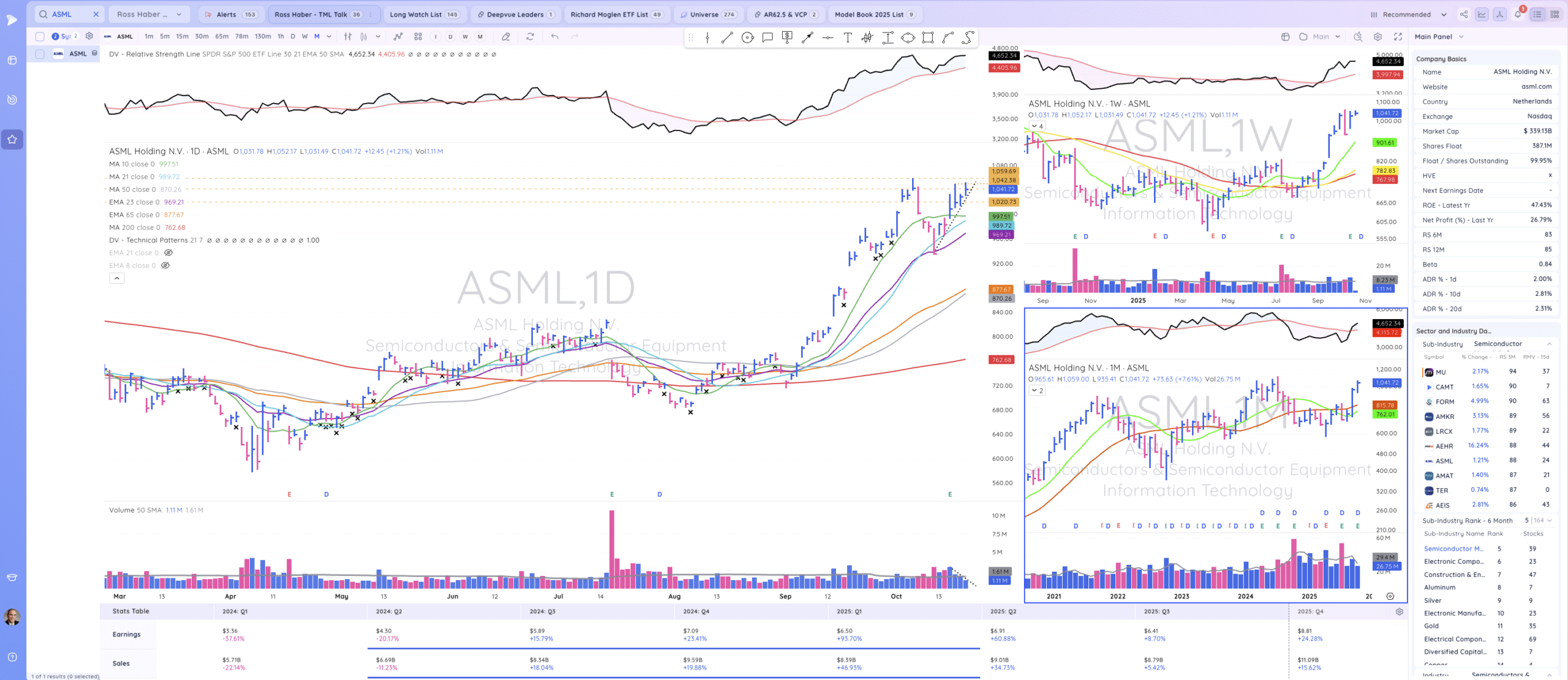Open the Recommended layout dropdown

tap(1408, 15)
